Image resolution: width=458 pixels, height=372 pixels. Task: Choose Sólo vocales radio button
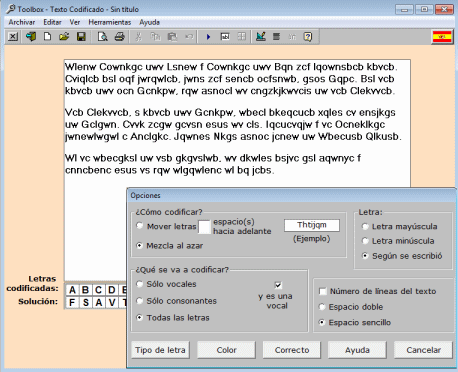pyautogui.click(x=140, y=284)
